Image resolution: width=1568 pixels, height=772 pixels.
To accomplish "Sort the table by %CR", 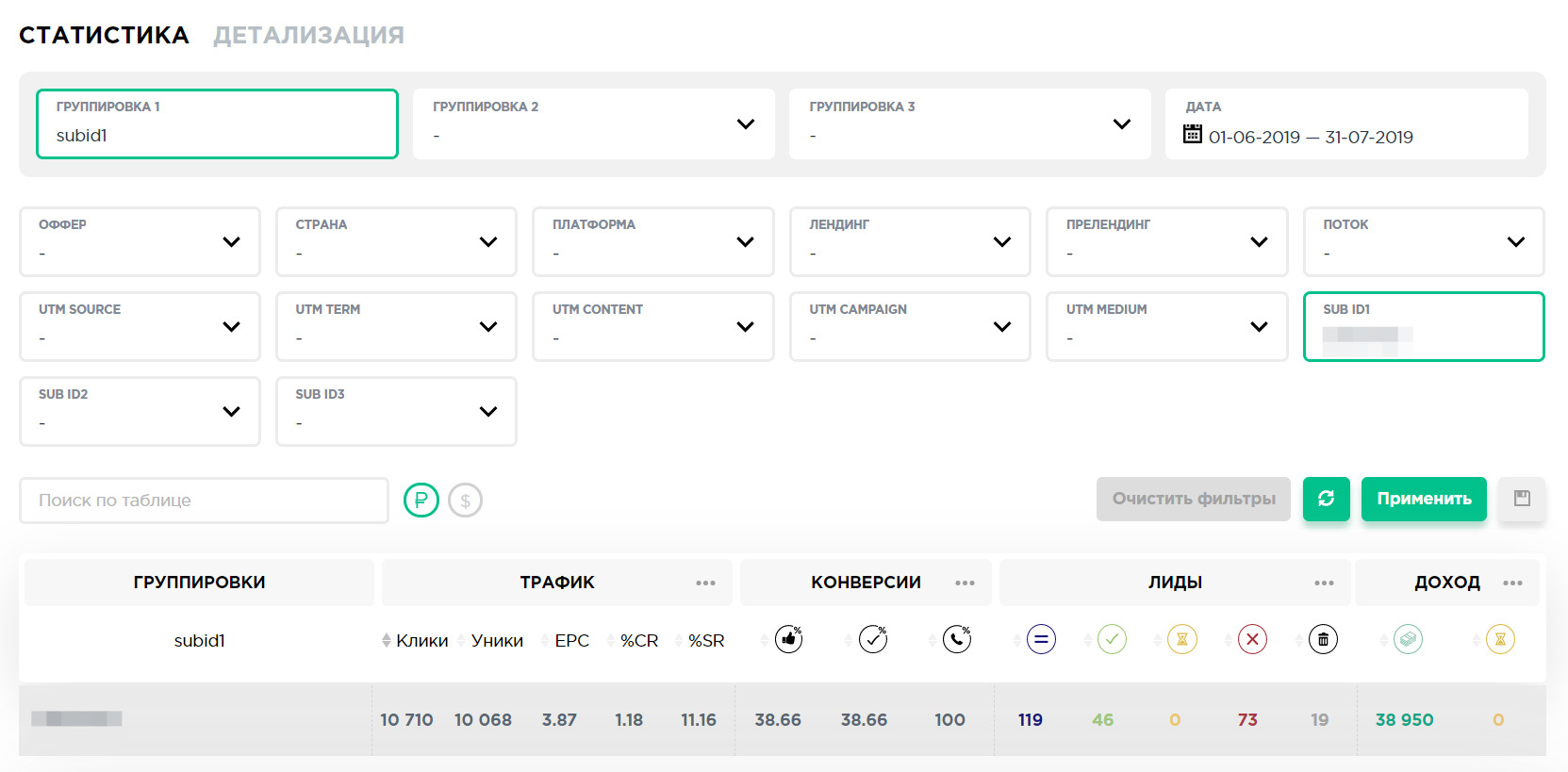I will [x=639, y=641].
